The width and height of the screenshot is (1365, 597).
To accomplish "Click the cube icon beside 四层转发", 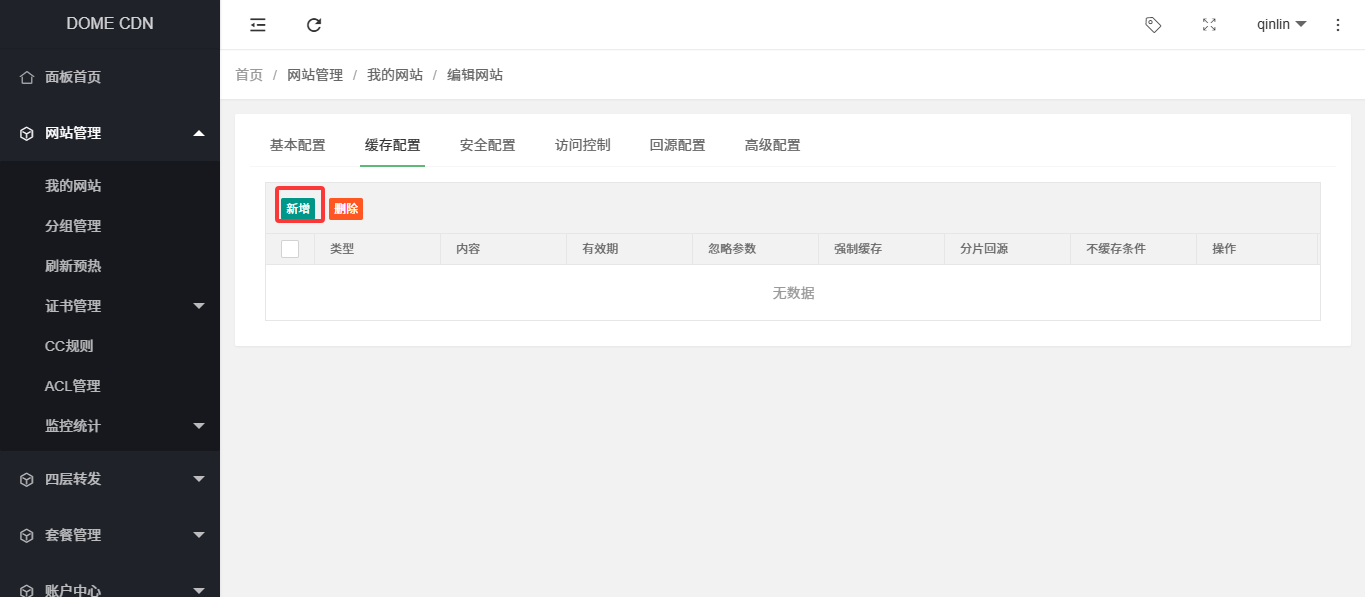I will coord(27,479).
